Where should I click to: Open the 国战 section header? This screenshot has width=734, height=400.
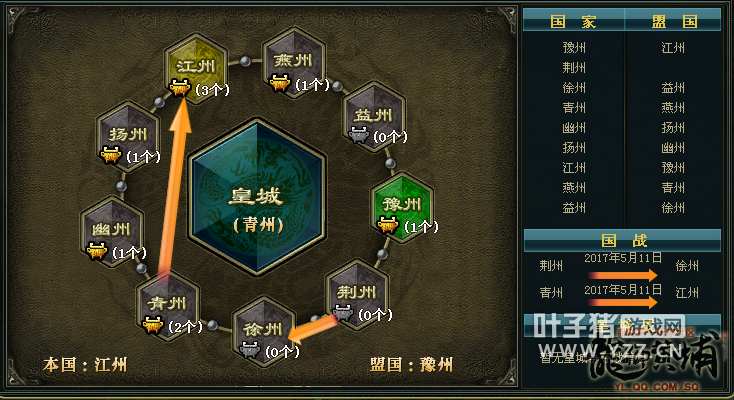pos(623,241)
